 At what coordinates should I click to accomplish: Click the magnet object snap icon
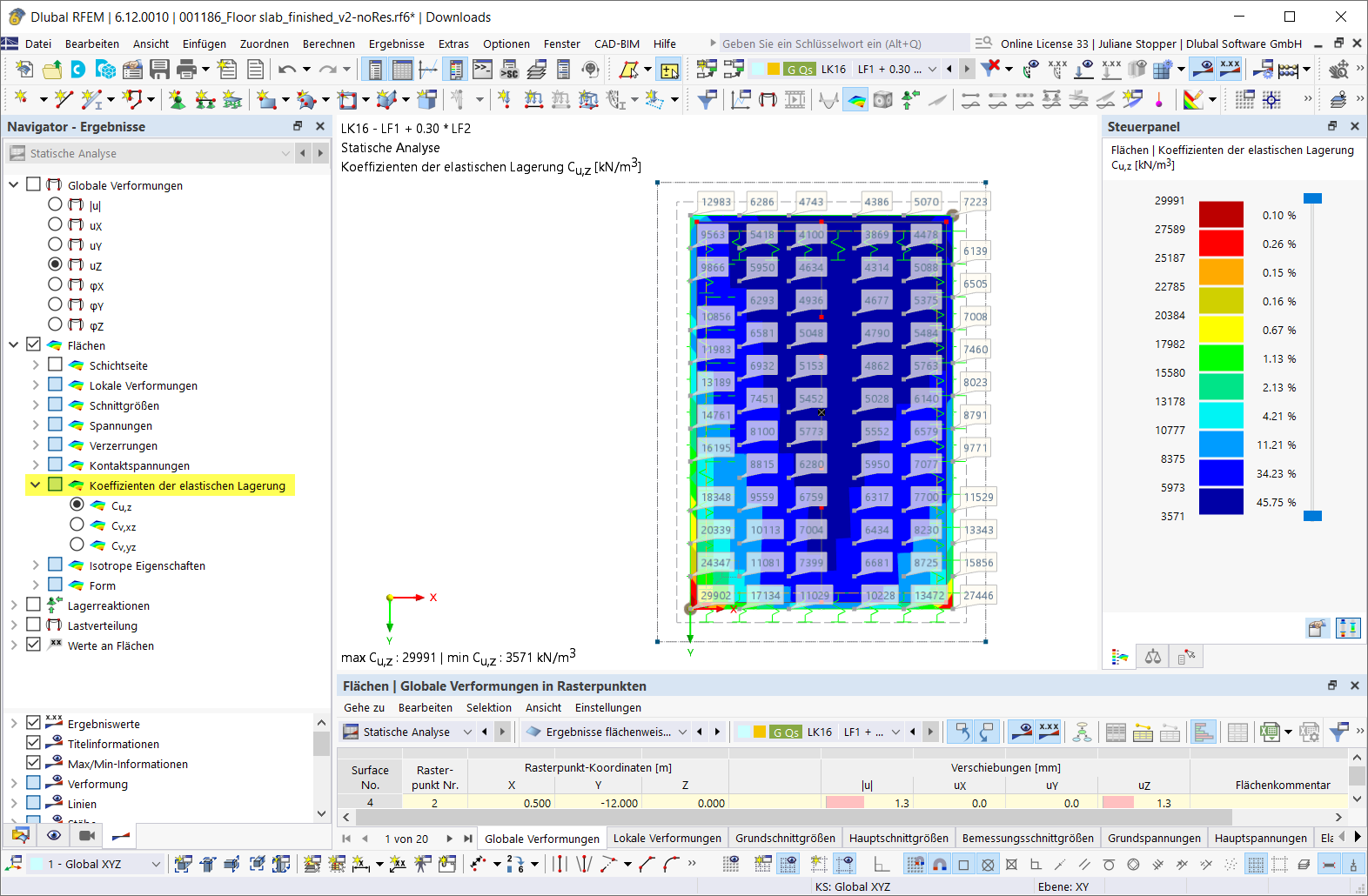(940, 865)
